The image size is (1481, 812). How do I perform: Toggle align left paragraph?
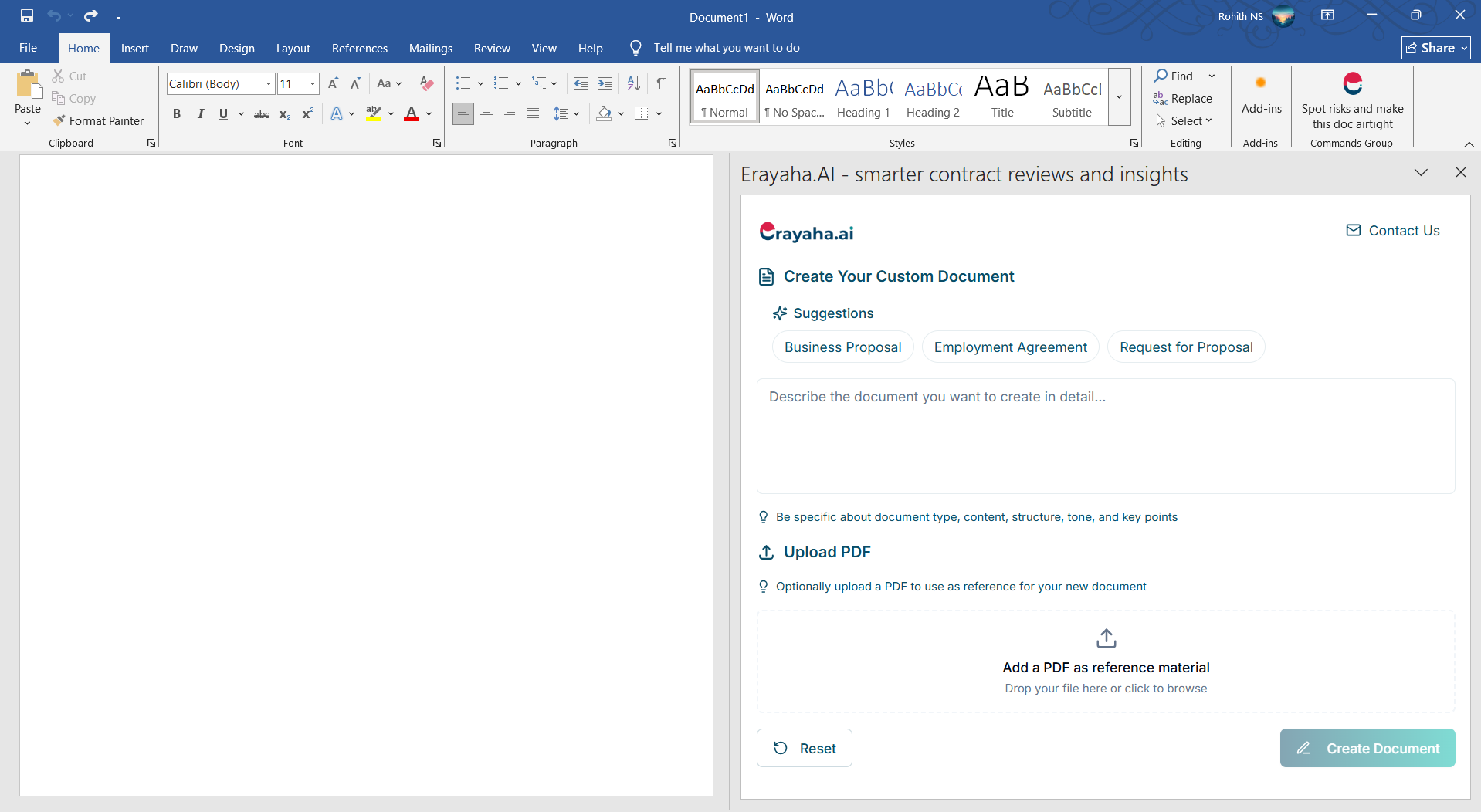pyautogui.click(x=463, y=113)
